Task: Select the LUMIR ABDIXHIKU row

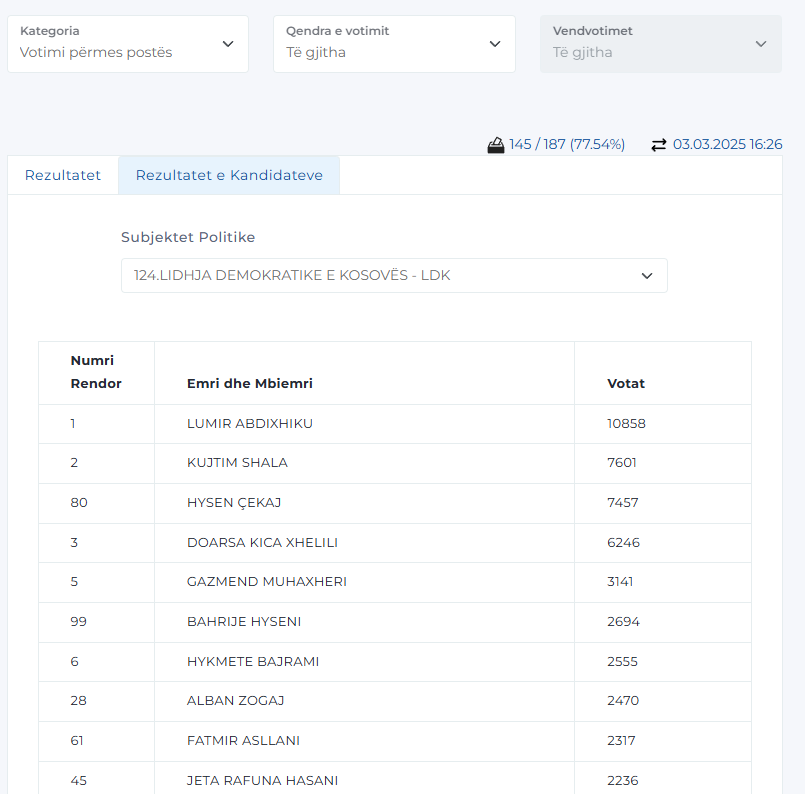Action: click(x=395, y=424)
